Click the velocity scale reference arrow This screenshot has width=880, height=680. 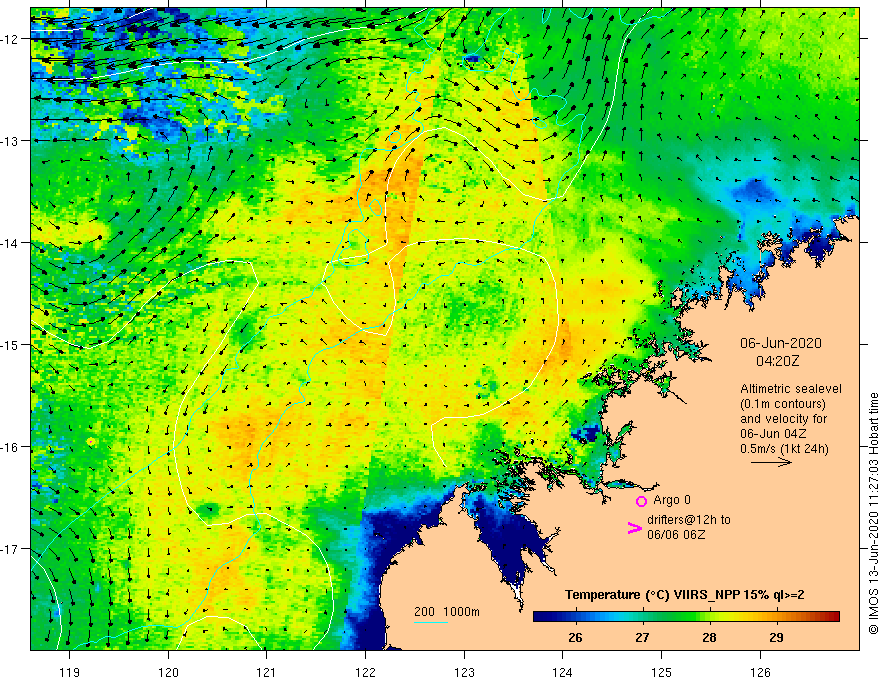click(x=771, y=462)
